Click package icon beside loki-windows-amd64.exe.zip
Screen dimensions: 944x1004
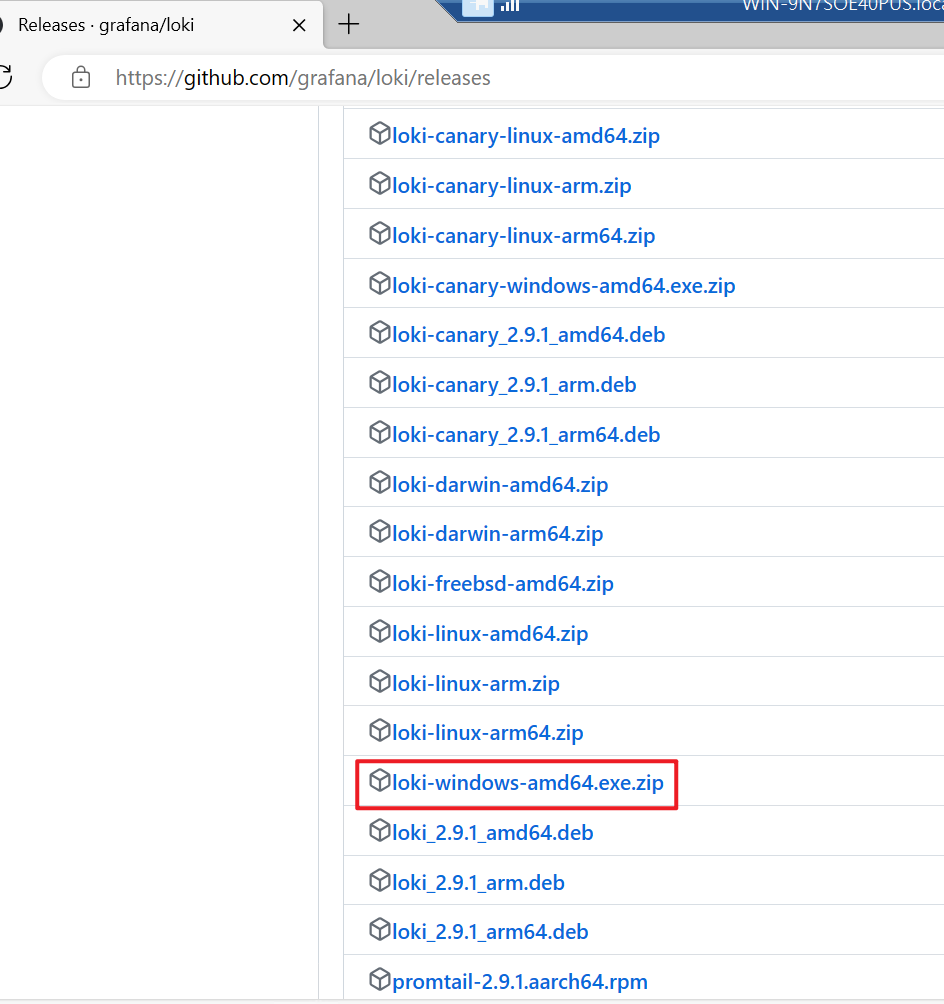coord(380,781)
